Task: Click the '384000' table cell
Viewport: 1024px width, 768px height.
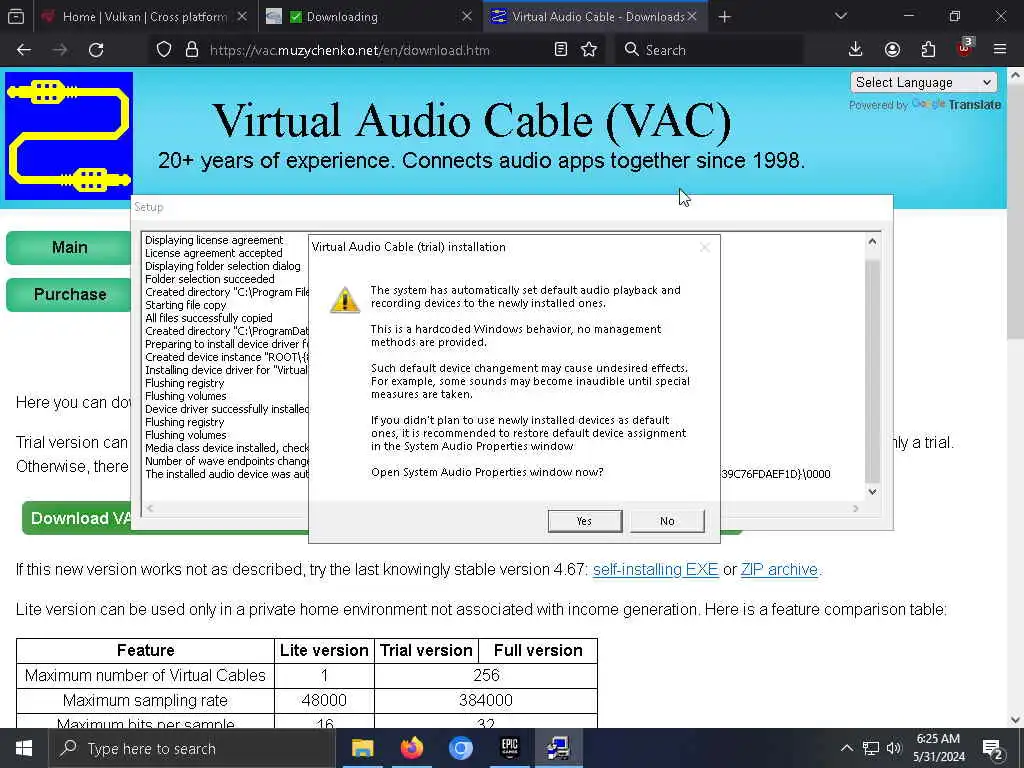Action: pos(486,700)
